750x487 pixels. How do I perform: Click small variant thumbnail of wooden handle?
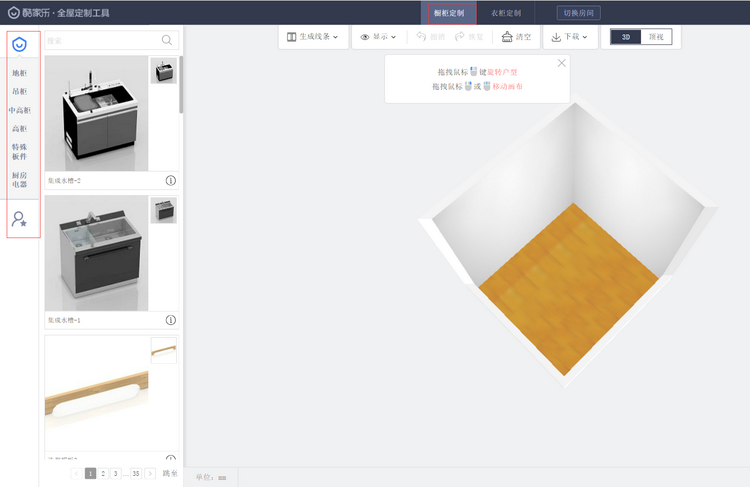click(164, 350)
